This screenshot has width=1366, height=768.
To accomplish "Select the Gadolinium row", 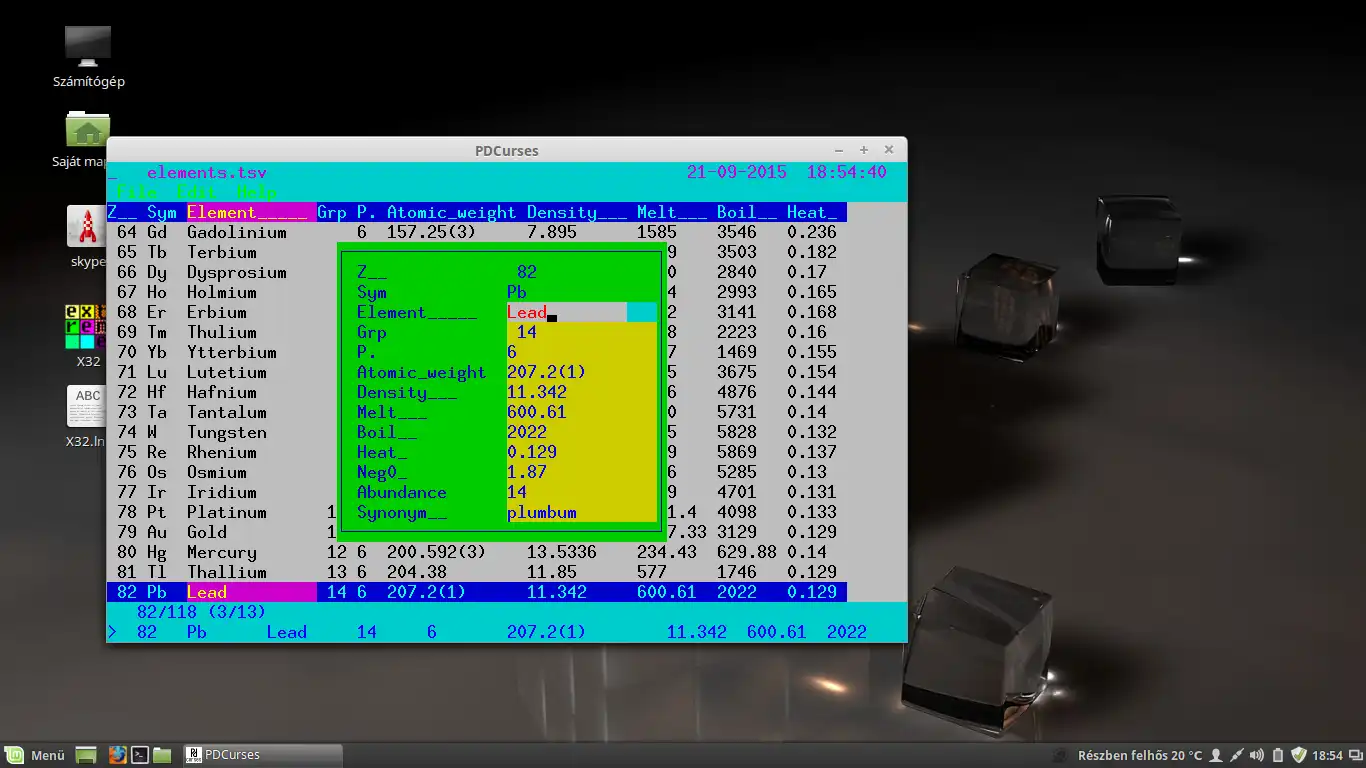I will pyautogui.click(x=477, y=232).
